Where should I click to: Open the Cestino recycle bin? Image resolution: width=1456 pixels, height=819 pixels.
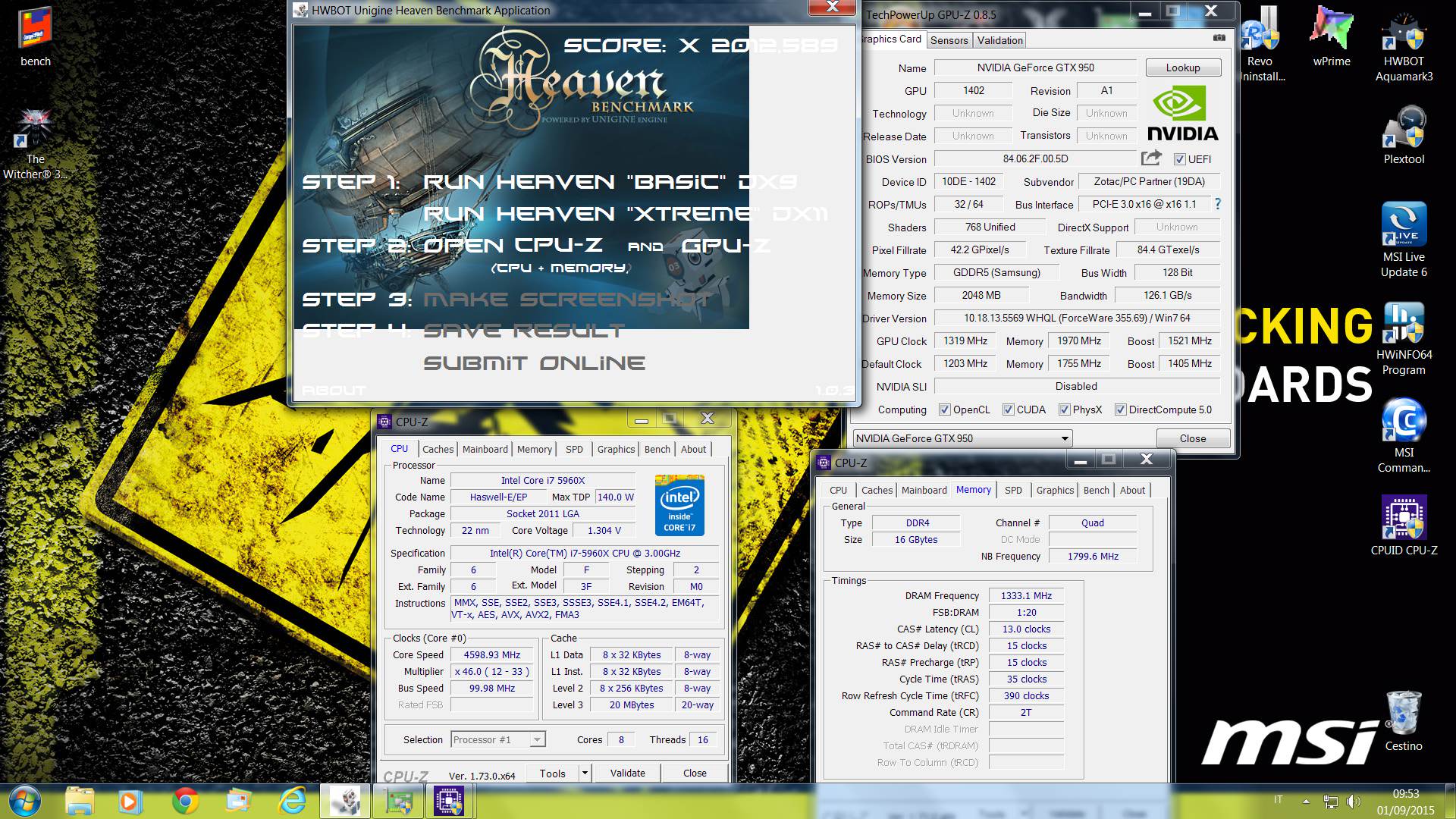1404,721
